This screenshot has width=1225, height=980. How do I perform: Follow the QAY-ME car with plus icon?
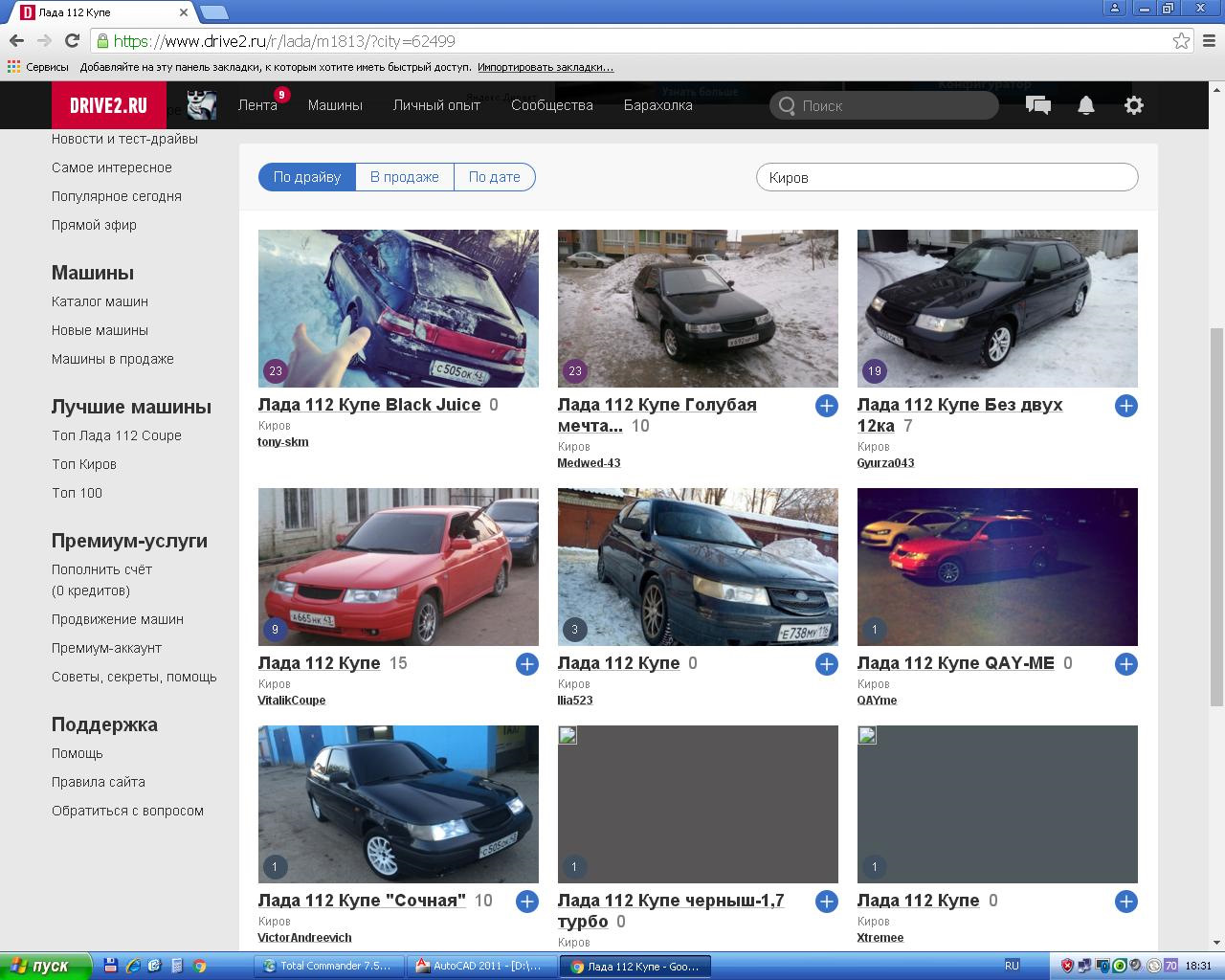pyautogui.click(x=1126, y=664)
